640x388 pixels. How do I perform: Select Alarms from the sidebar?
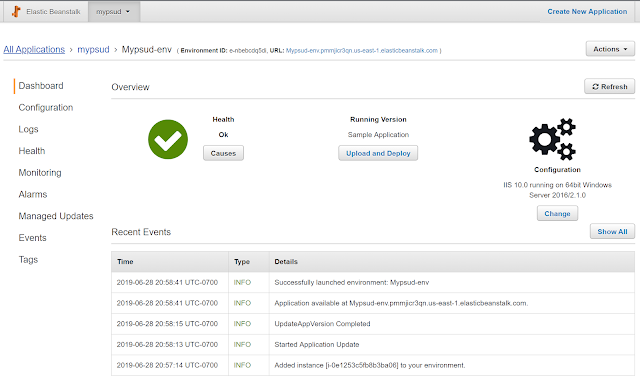(x=33, y=194)
